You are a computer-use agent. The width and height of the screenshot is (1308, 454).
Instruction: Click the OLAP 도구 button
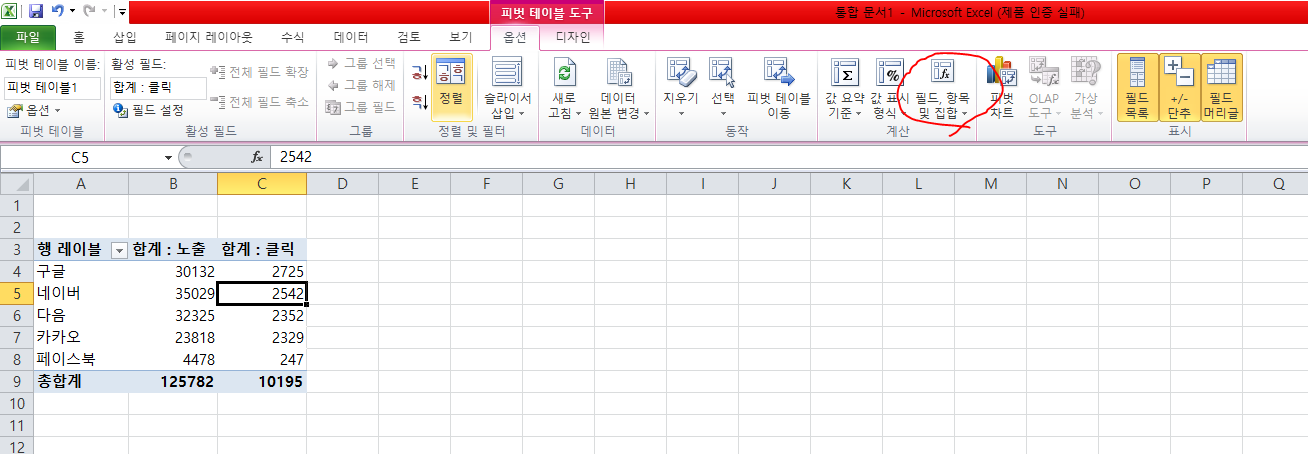click(1044, 88)
